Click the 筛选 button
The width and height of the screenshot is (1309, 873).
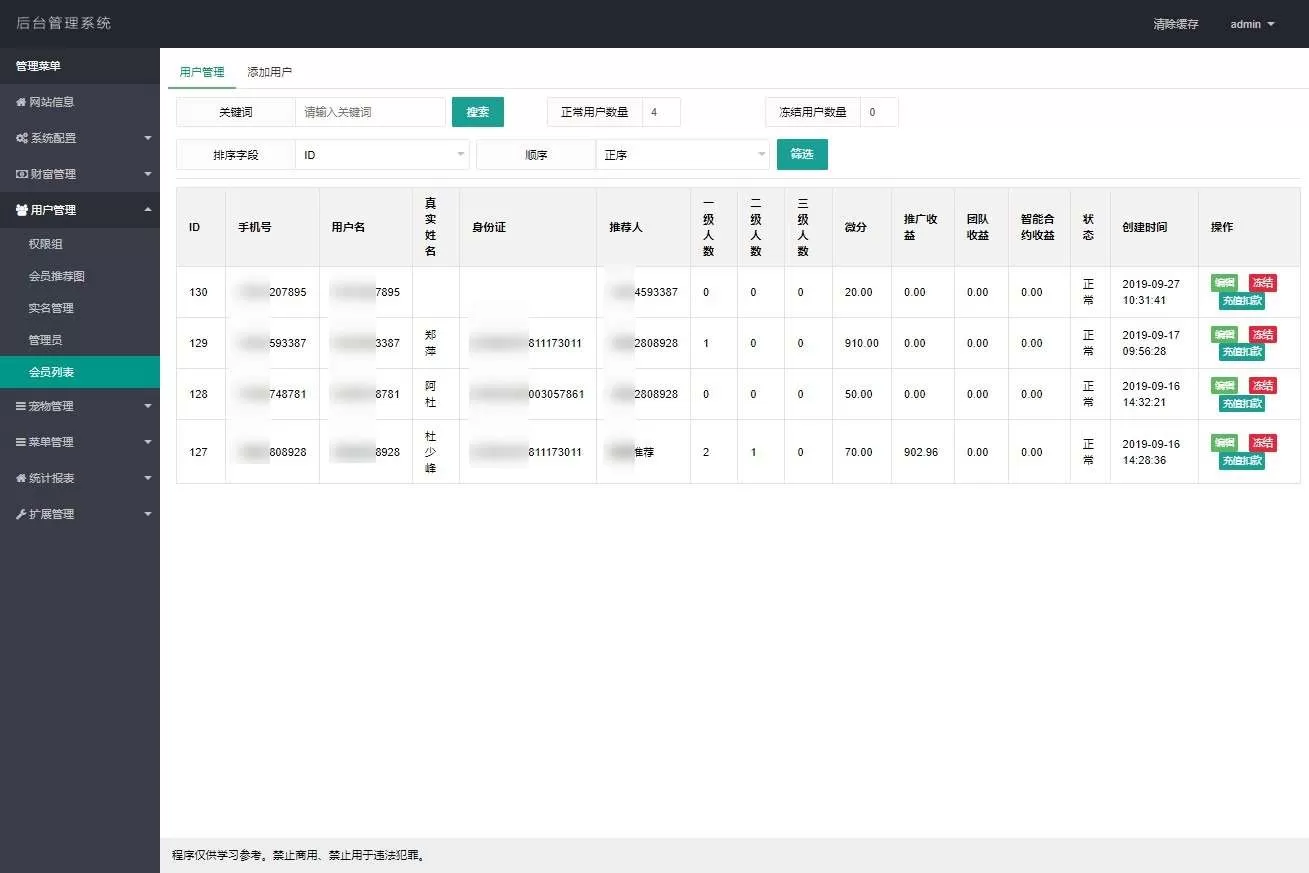coord(802,154)
